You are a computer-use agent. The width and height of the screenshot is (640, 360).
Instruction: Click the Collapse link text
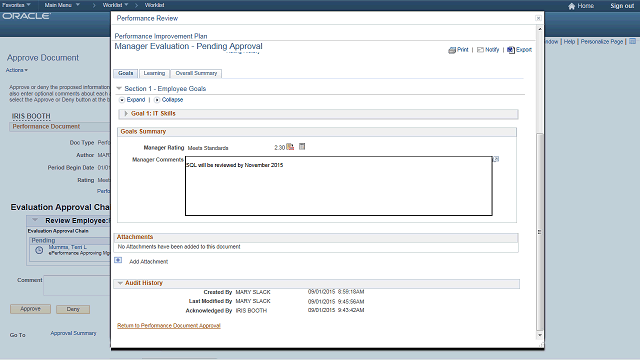172,100
